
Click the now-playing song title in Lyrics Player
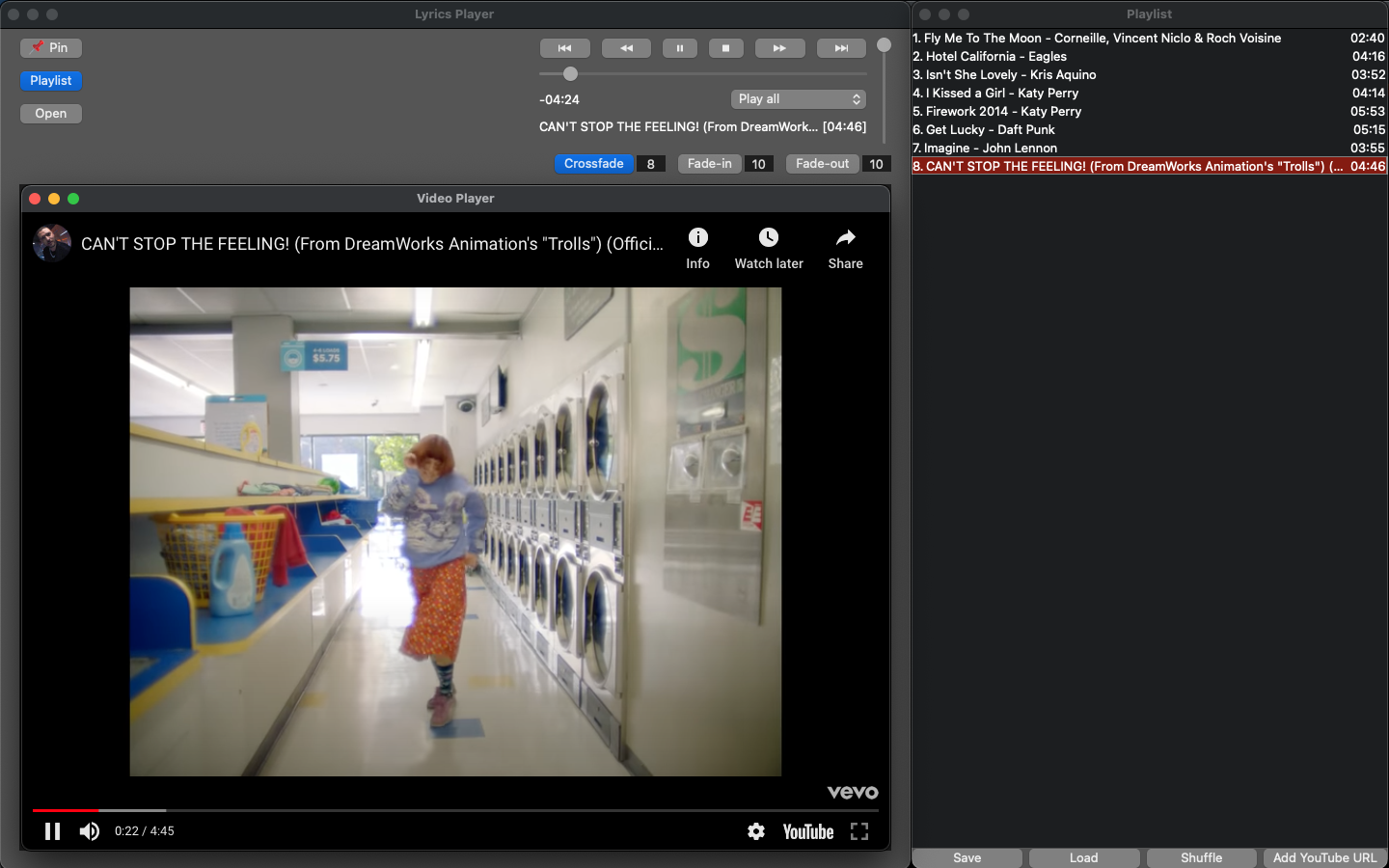click(702, 127)
